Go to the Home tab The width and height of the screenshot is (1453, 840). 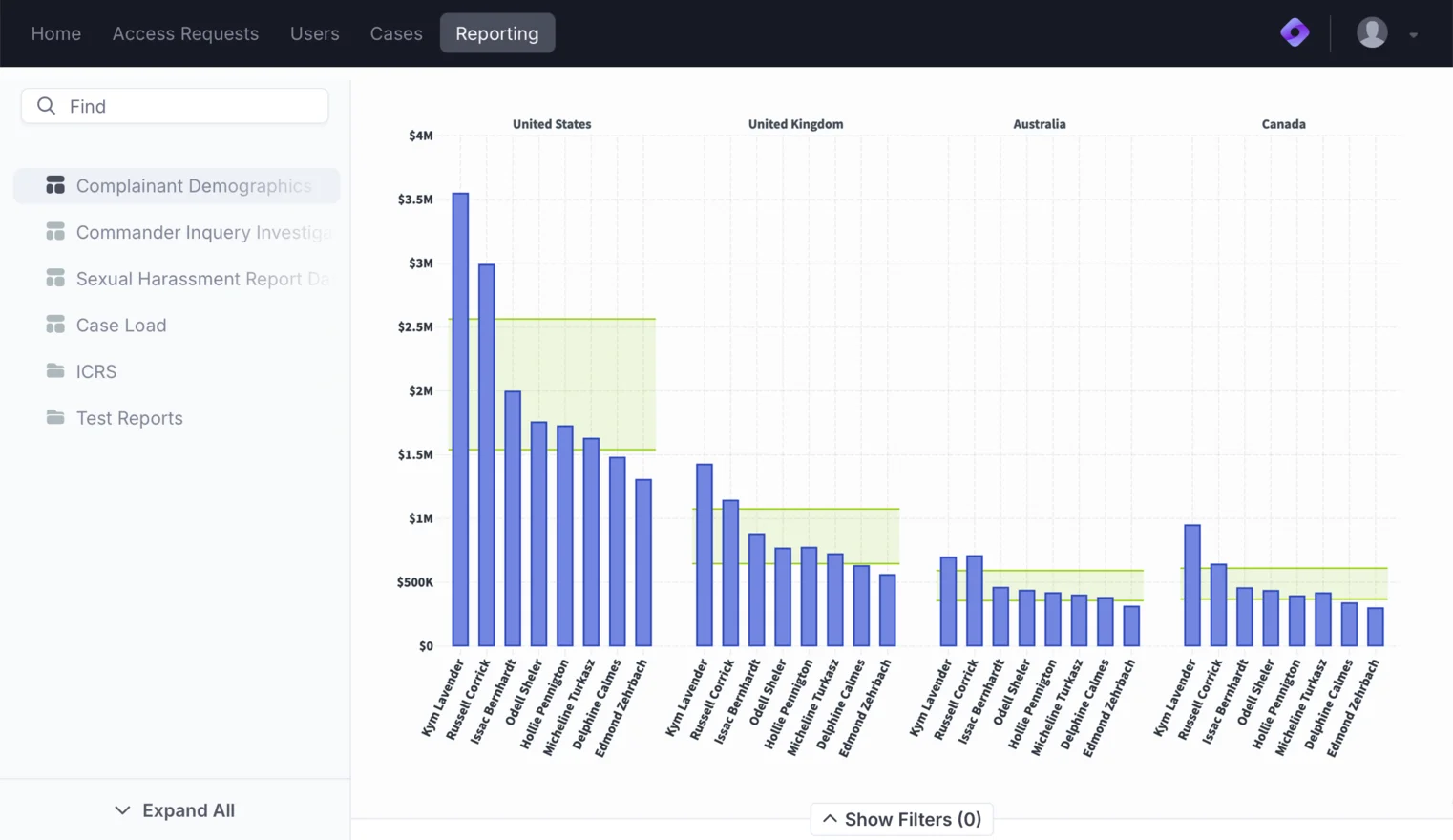click(56, 33)
